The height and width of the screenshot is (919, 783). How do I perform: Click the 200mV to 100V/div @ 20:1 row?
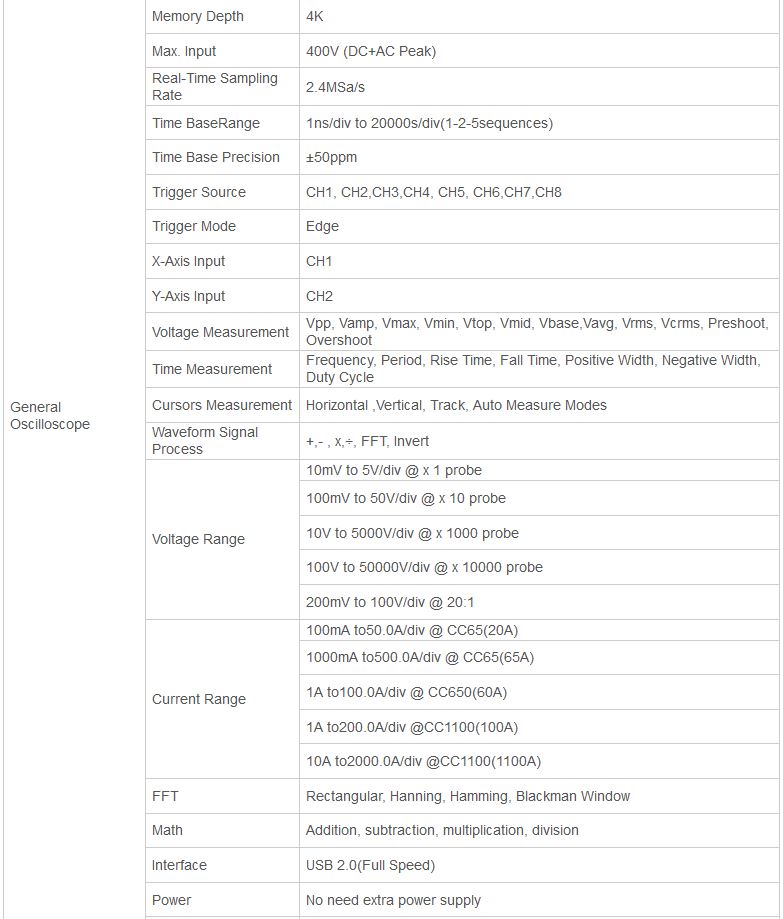point(539,603)
